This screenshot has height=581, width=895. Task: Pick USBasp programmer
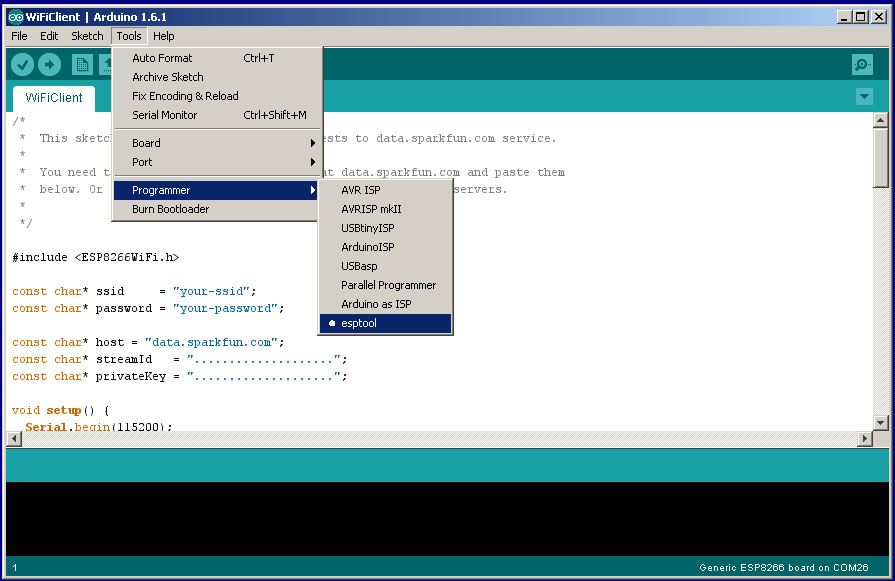pos(385,266)
